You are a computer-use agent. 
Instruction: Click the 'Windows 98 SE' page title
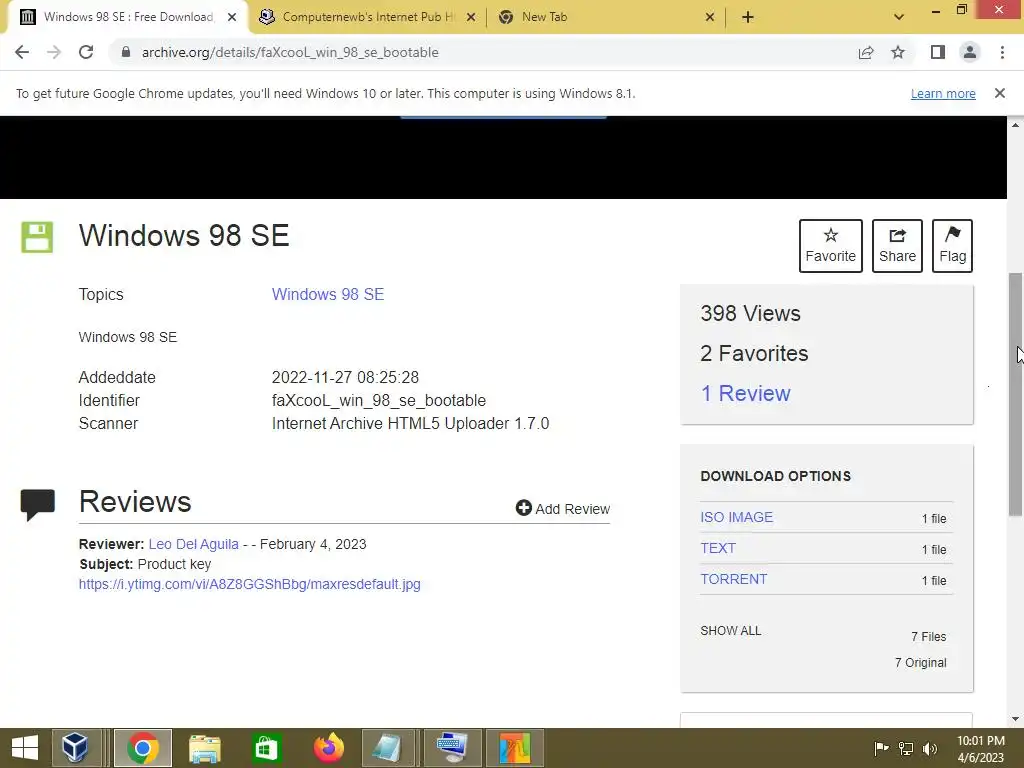pos(184,235)
